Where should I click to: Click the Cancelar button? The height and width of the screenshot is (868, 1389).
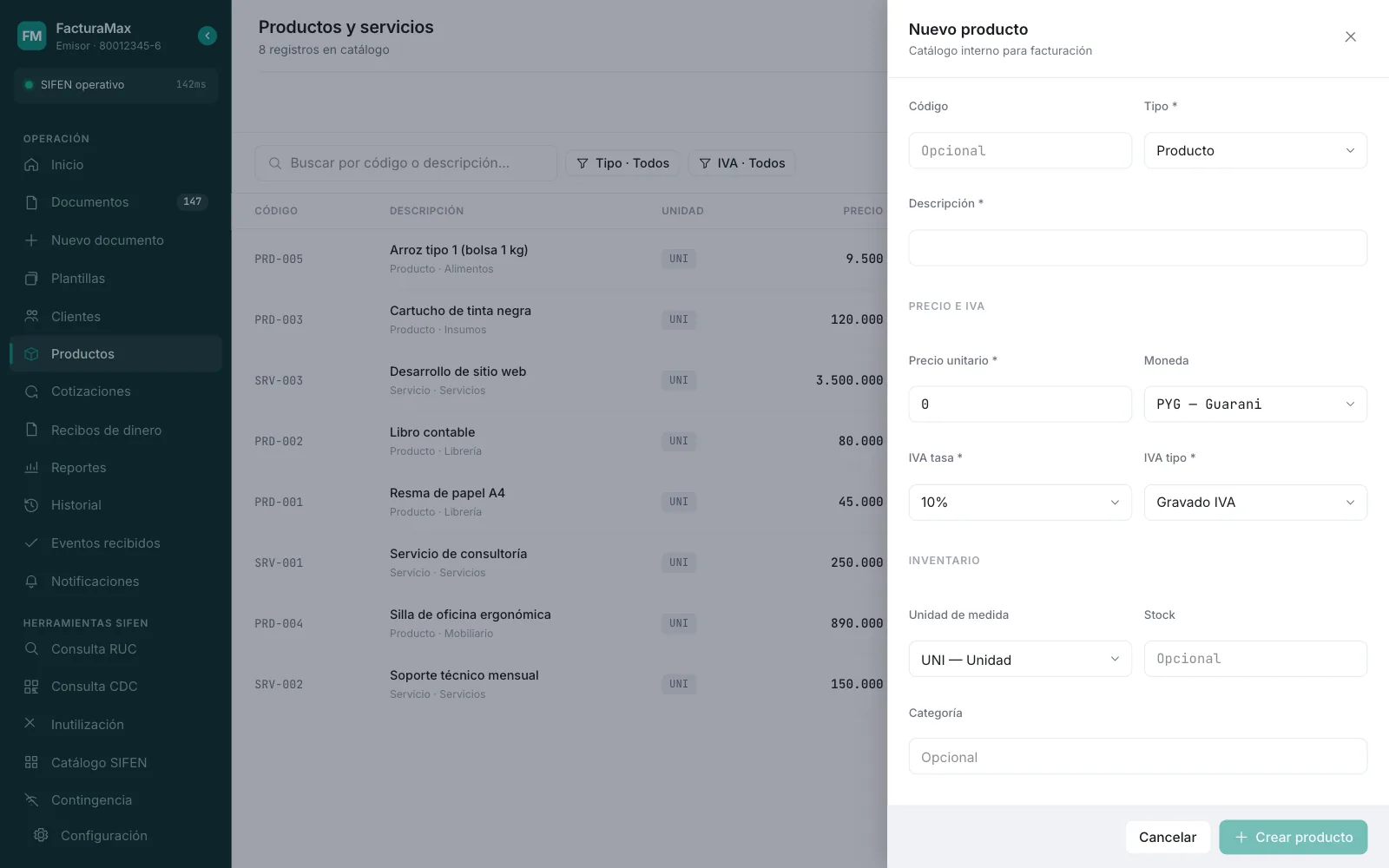1168,837
